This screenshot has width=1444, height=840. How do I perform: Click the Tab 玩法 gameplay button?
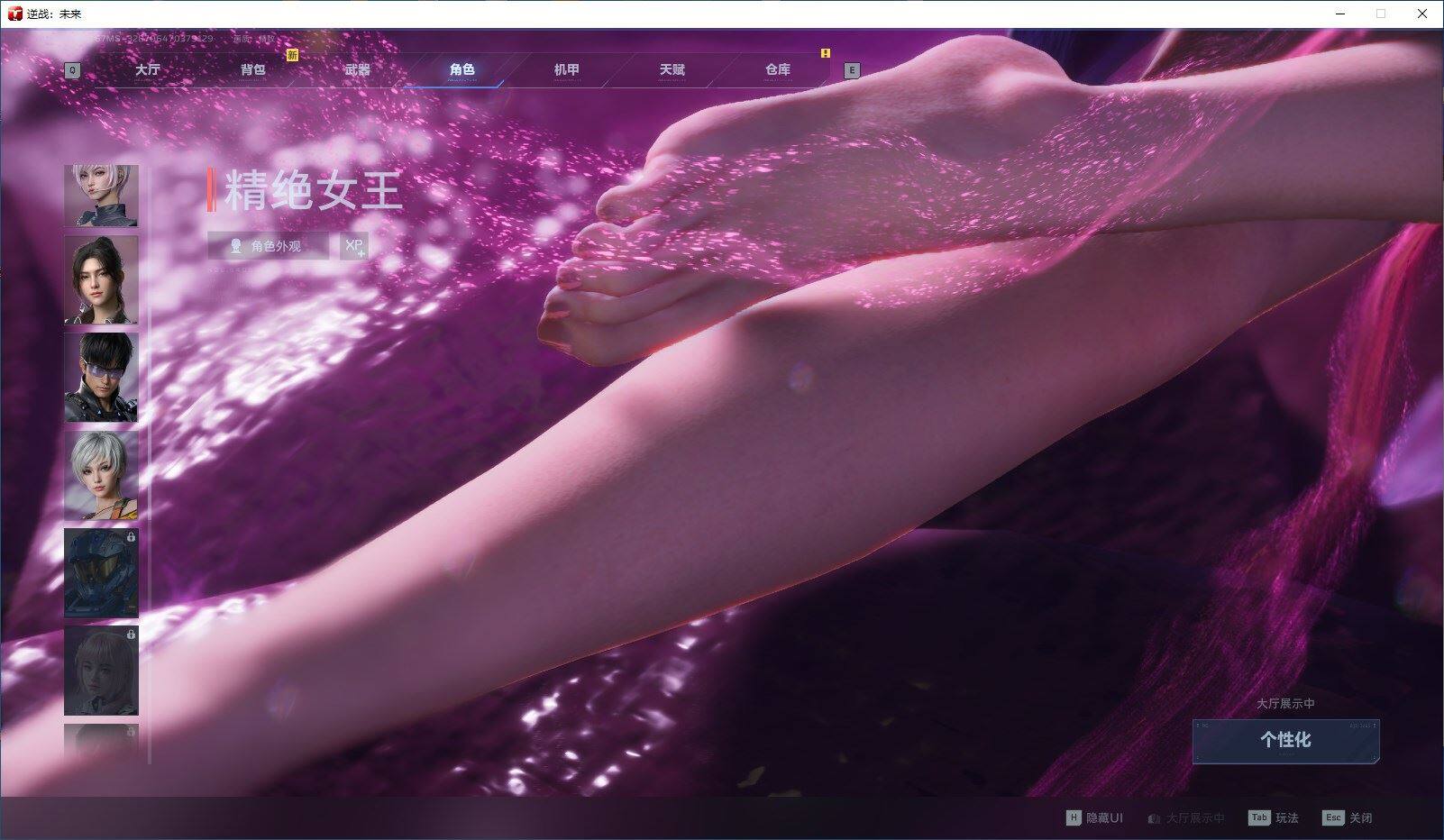(1273, 818)
